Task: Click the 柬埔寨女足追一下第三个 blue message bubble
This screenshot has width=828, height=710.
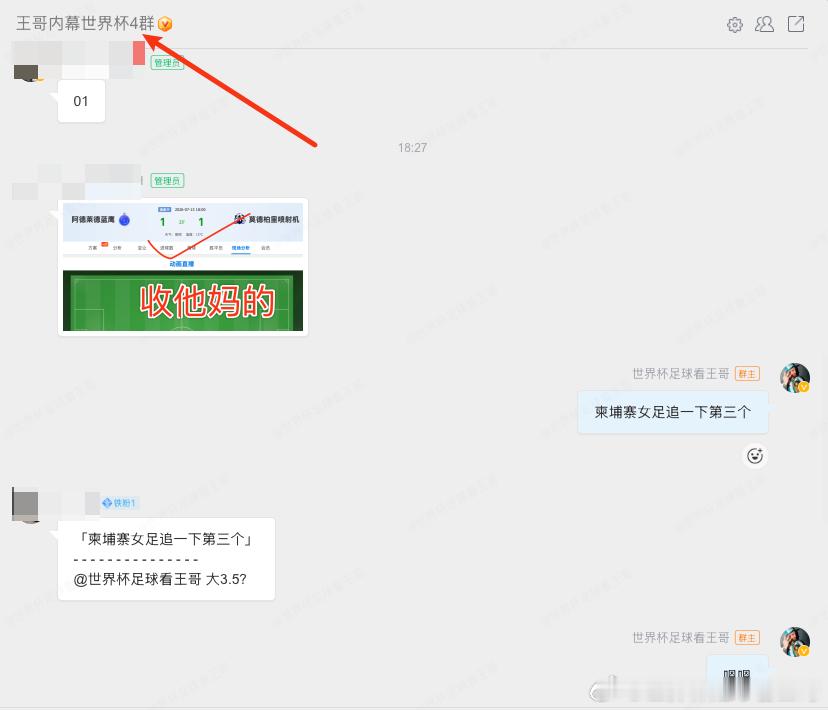Action: click(673, 412)
